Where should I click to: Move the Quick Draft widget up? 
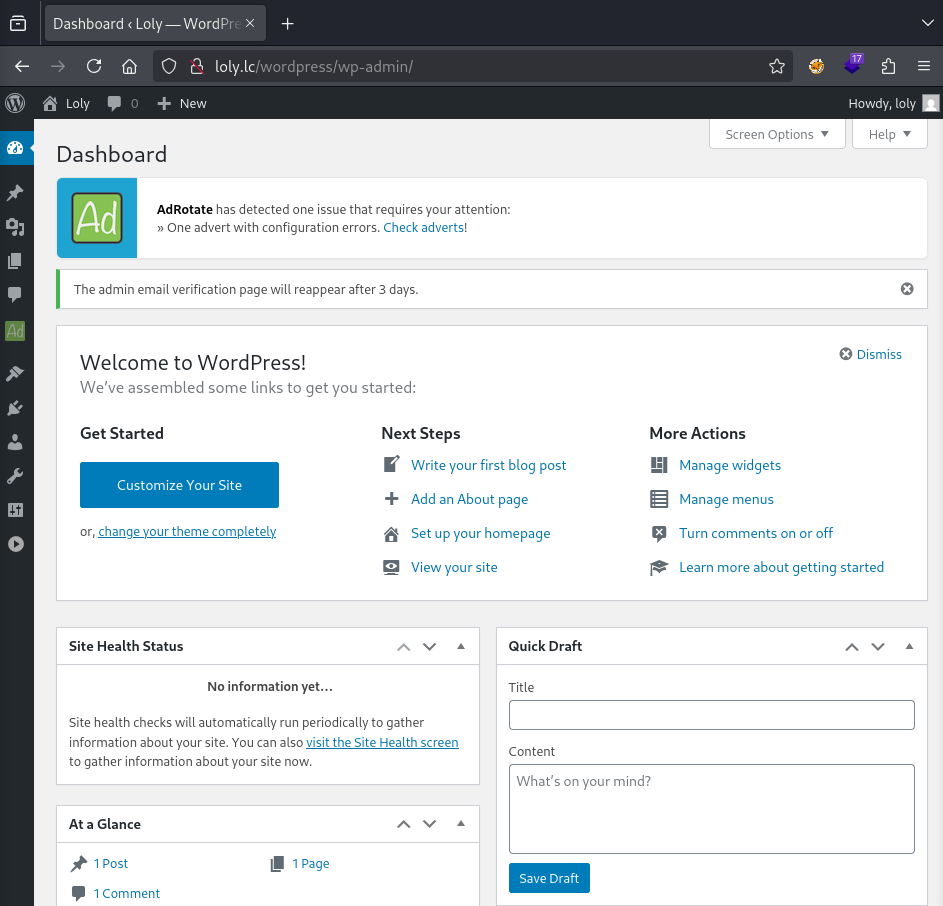tap(851, 646)
